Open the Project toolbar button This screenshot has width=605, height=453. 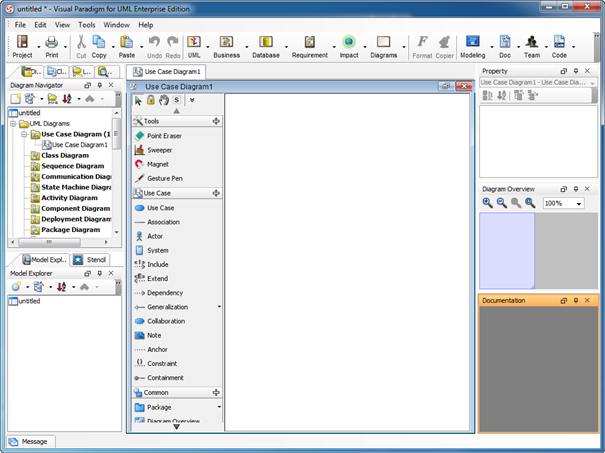click(22, 47)
